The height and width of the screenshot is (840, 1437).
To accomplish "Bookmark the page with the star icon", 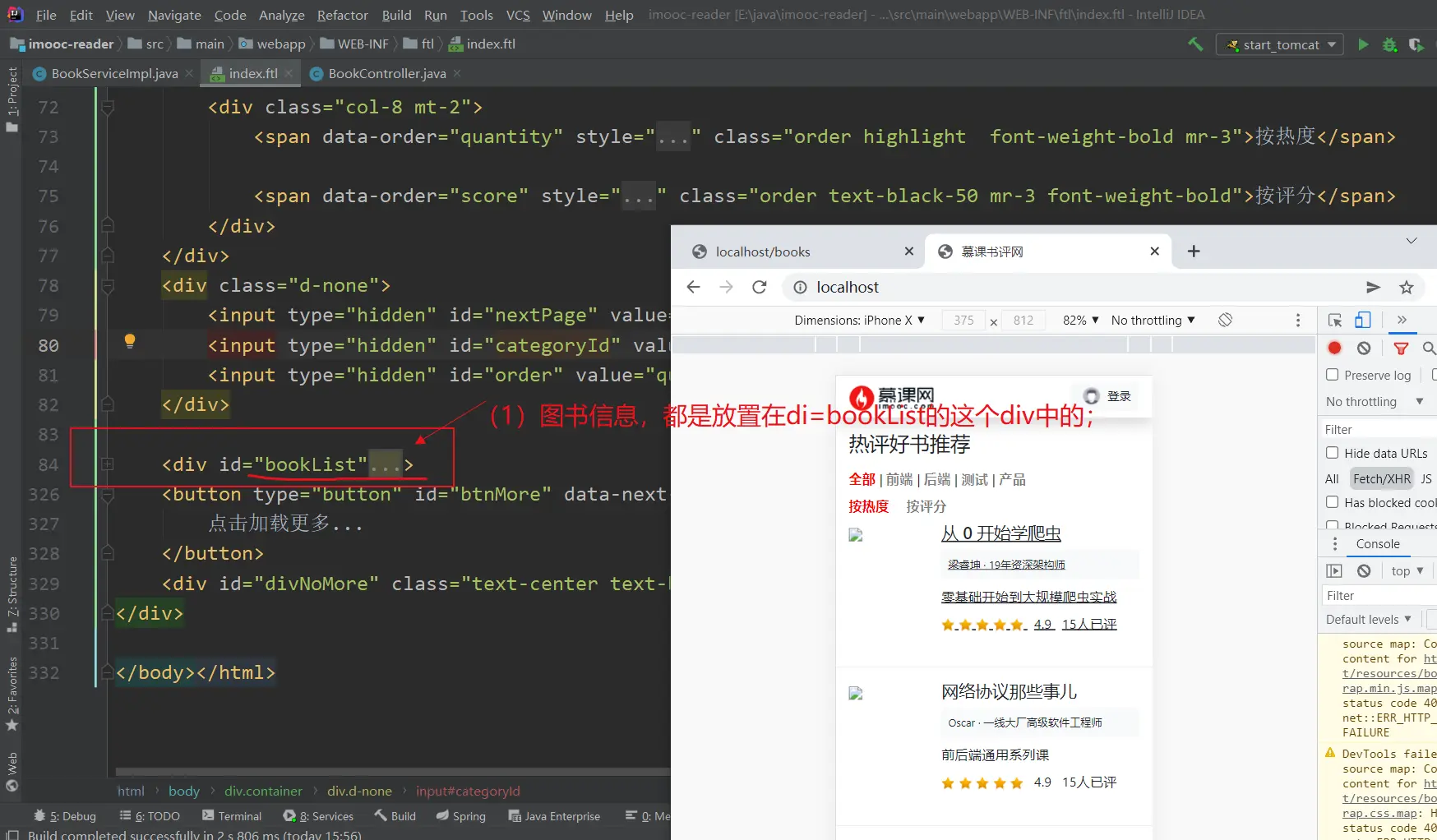I will tap(1407, 287).
